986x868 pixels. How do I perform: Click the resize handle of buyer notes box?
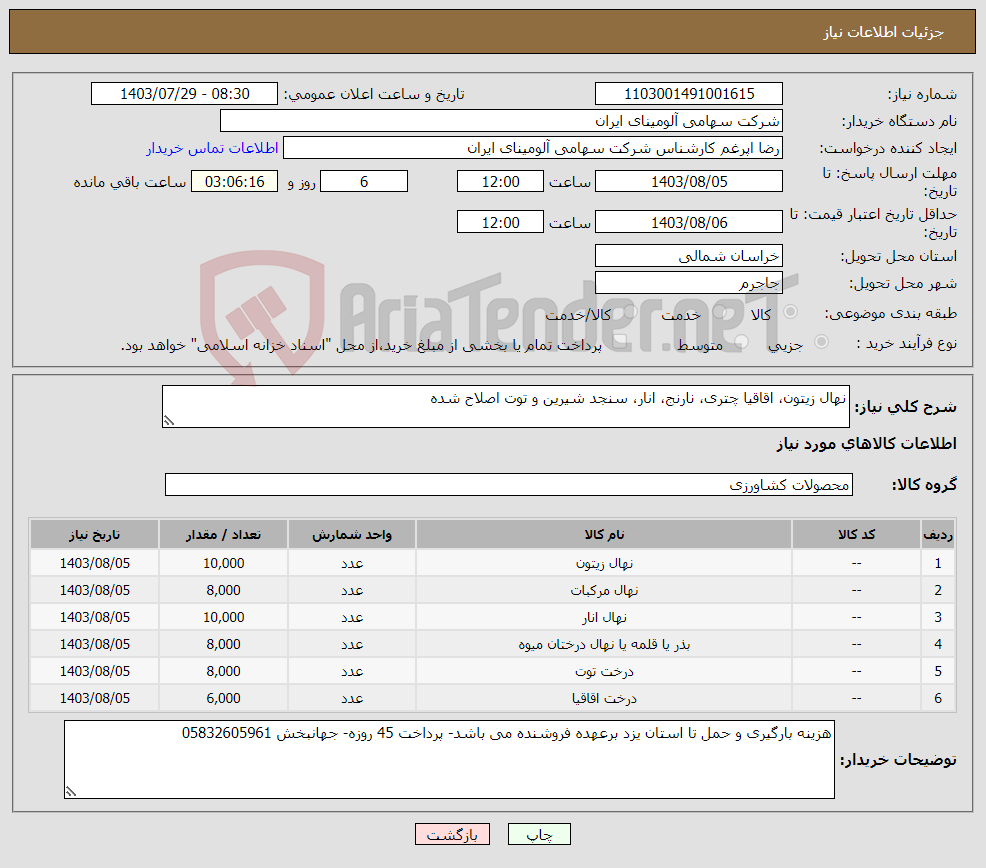(70, 792)
